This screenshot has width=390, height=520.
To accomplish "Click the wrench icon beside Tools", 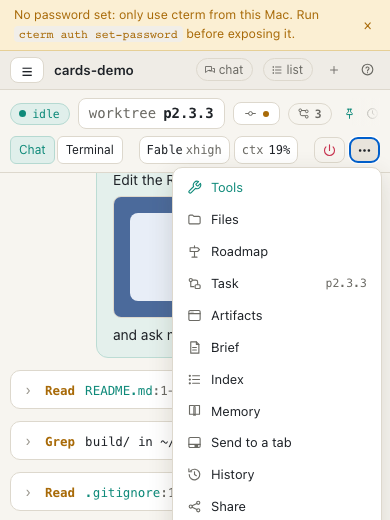I will [195, 188].
